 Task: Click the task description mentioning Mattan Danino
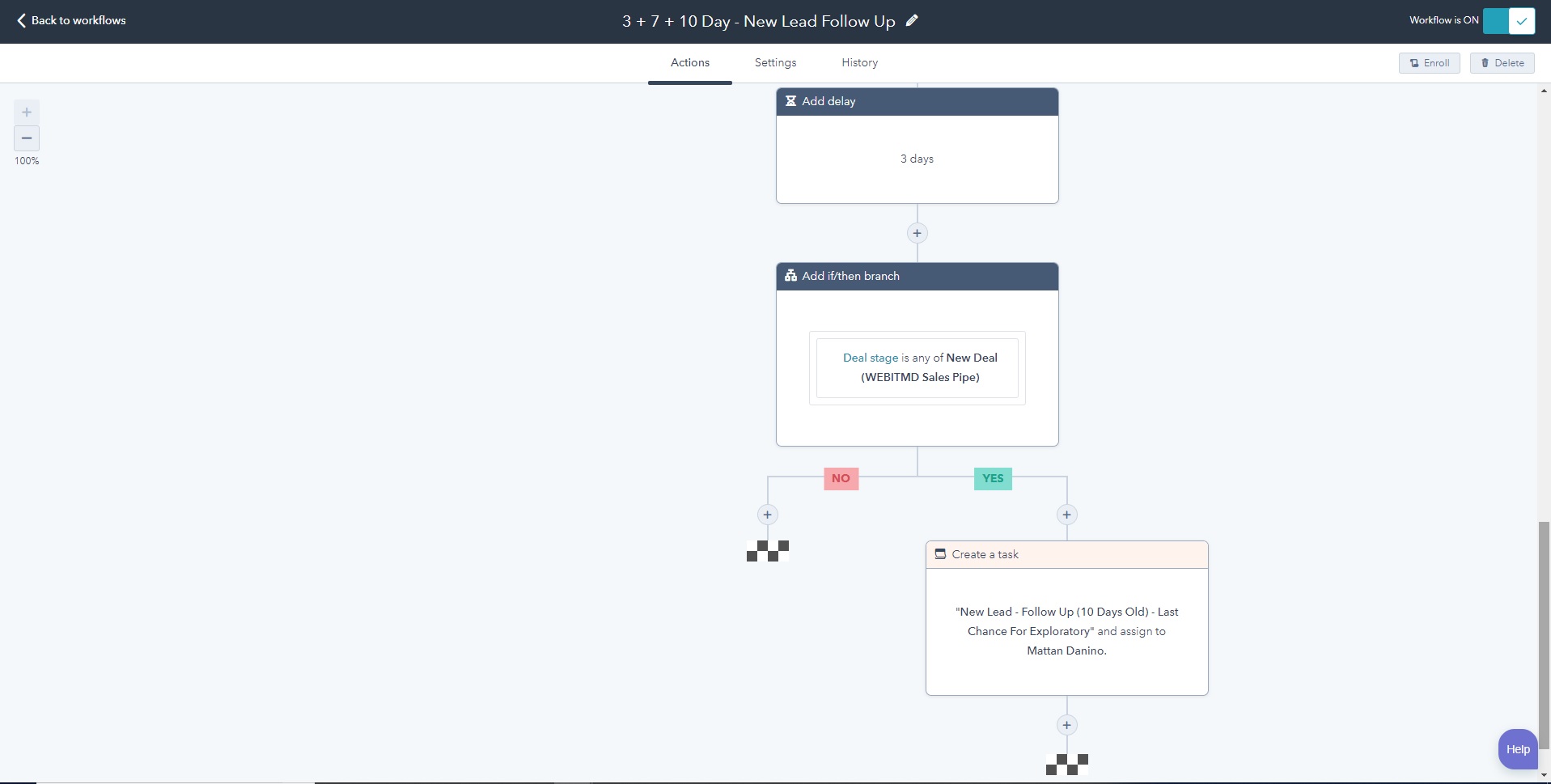tap(1067, 631)
